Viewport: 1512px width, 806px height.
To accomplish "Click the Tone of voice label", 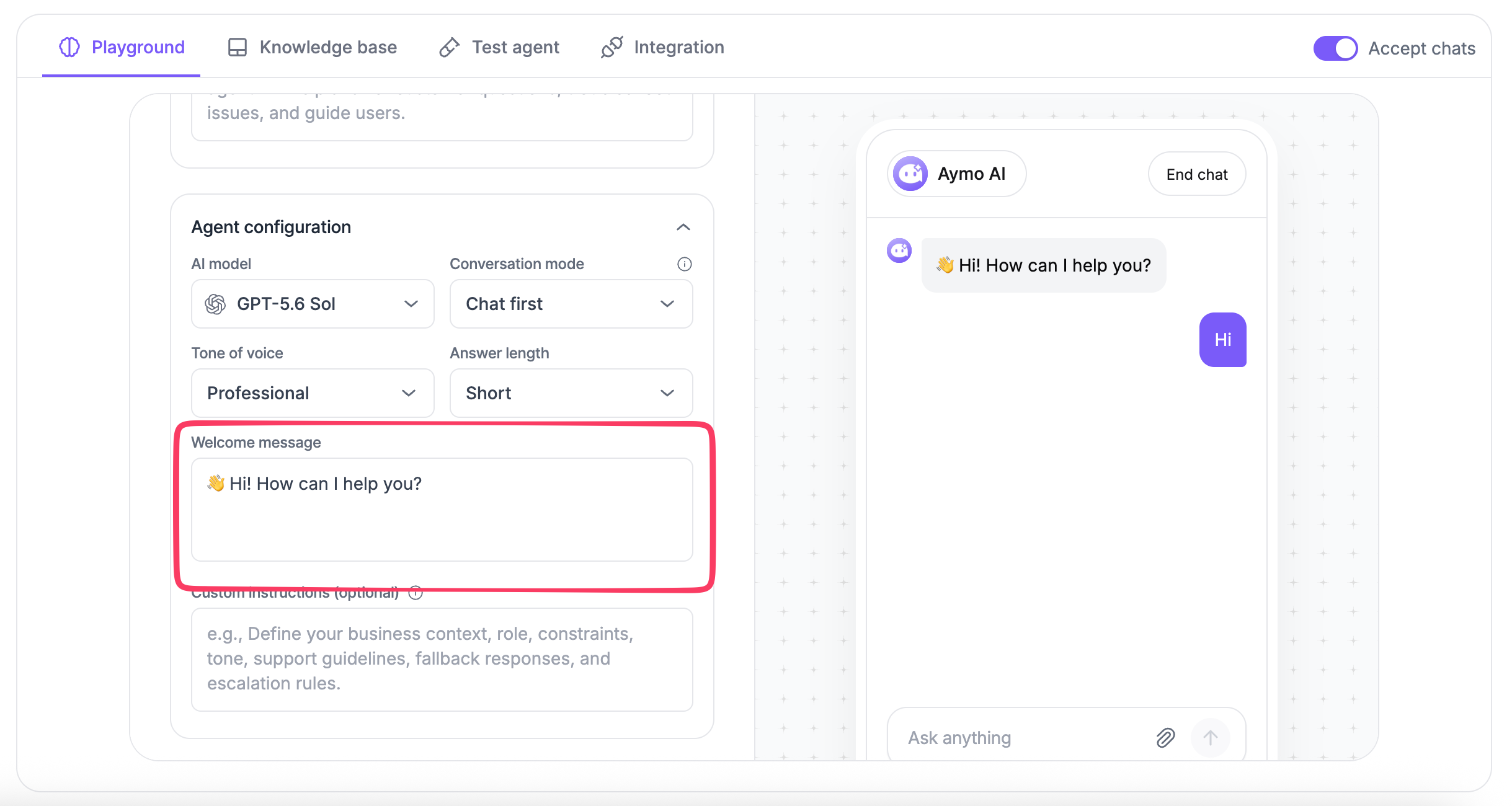I will click(238, 353).
